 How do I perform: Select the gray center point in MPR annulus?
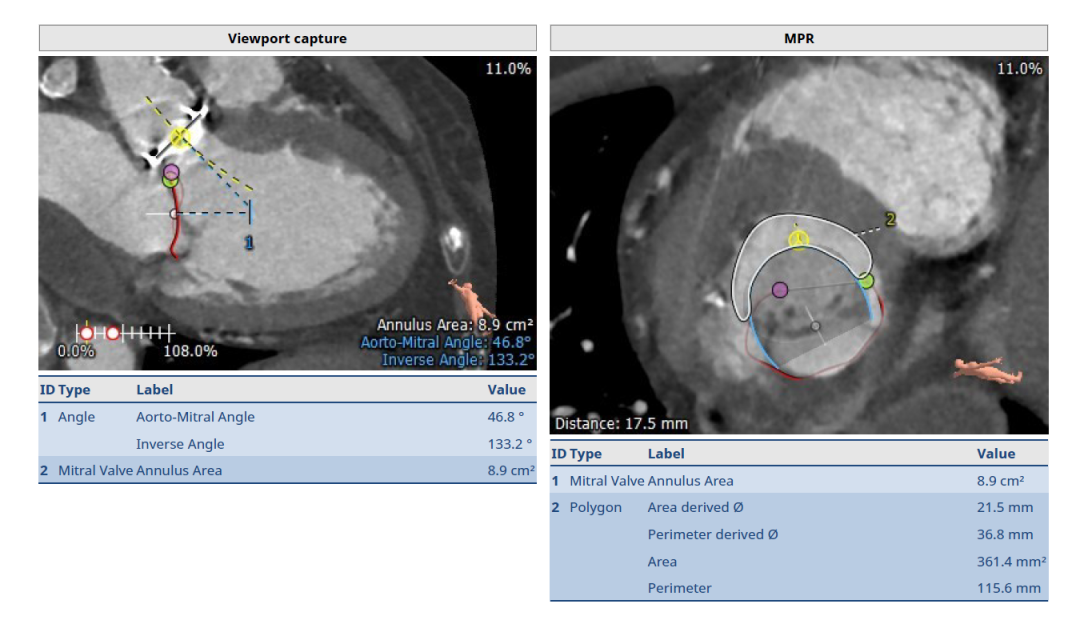click(x=816, y=326)
